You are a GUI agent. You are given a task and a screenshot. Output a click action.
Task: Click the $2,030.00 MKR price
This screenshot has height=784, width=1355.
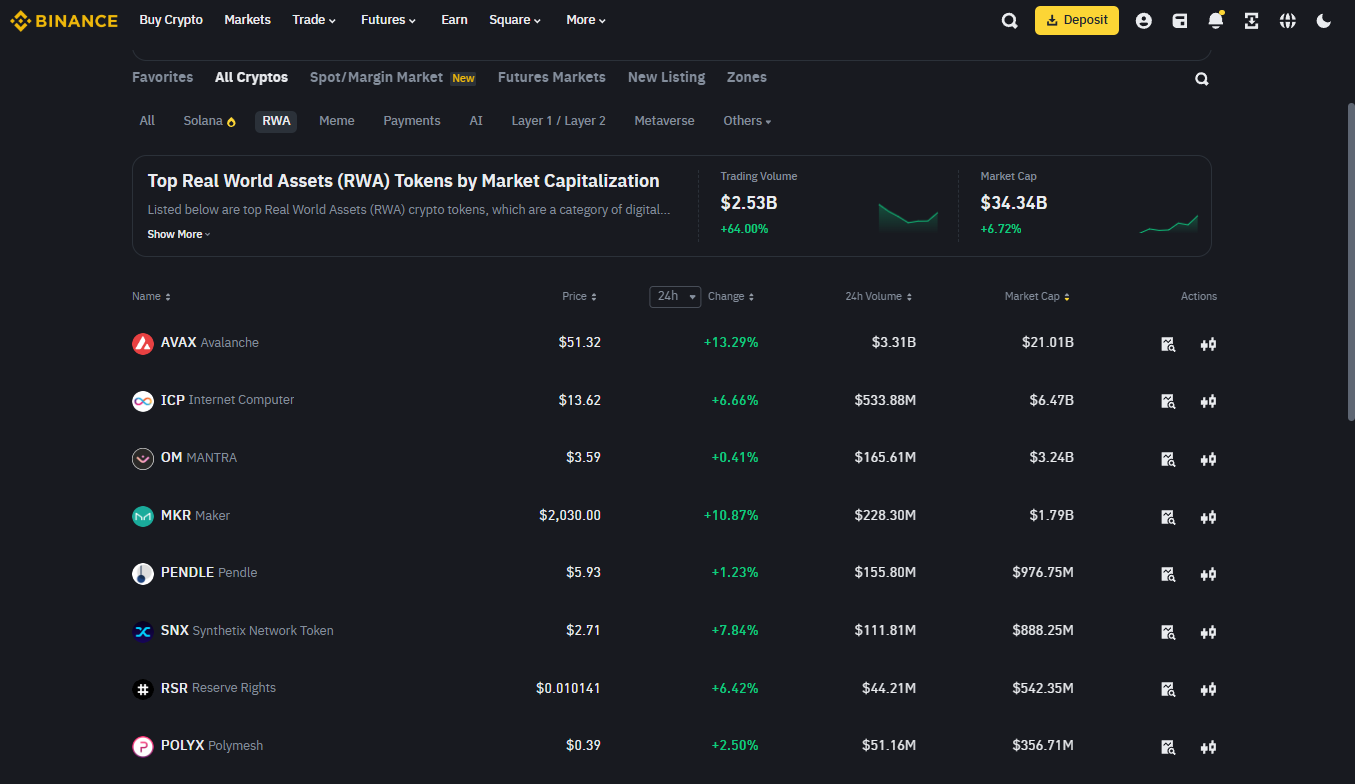click(x=570, y=516)
